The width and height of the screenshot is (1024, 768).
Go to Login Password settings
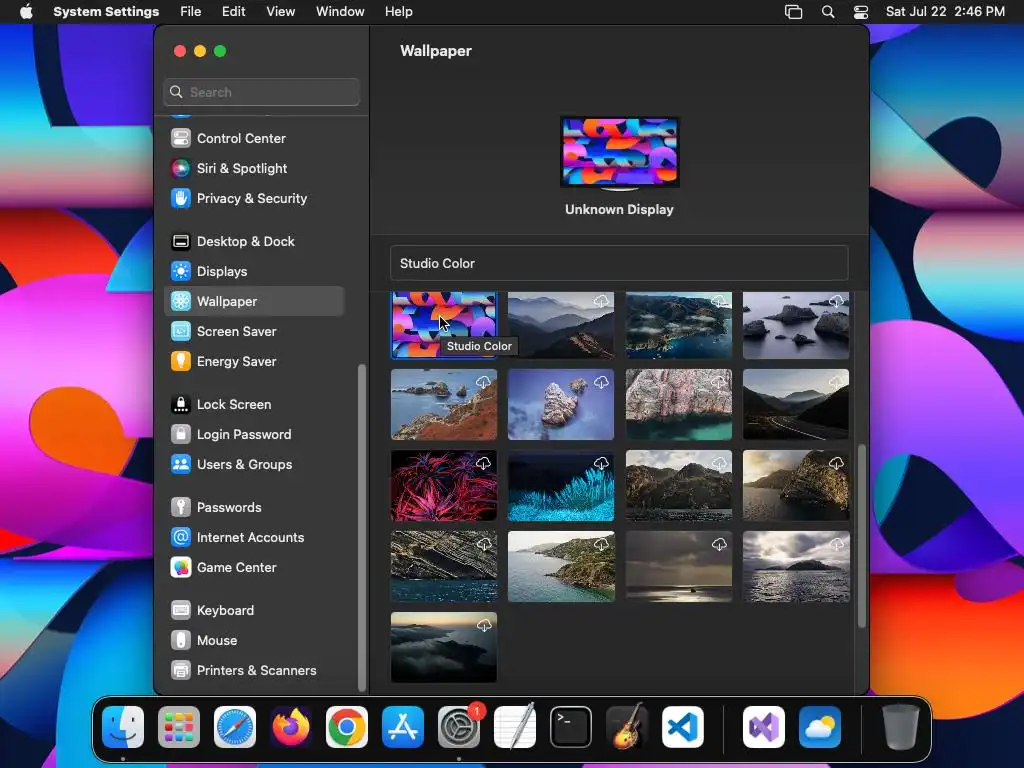pos(254,435)
